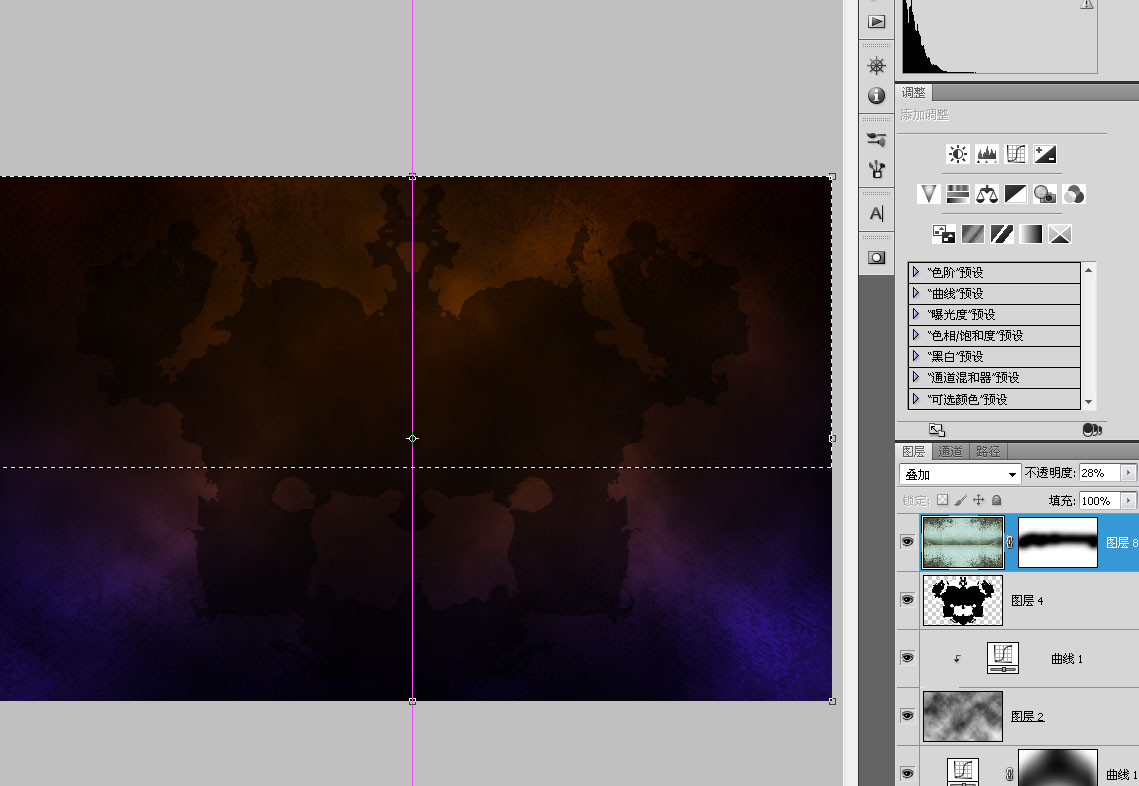Screen dimensions: 1139x786
Task: Expand the "通道混和器"预设 presets
Action: click(x=916, y=377)
